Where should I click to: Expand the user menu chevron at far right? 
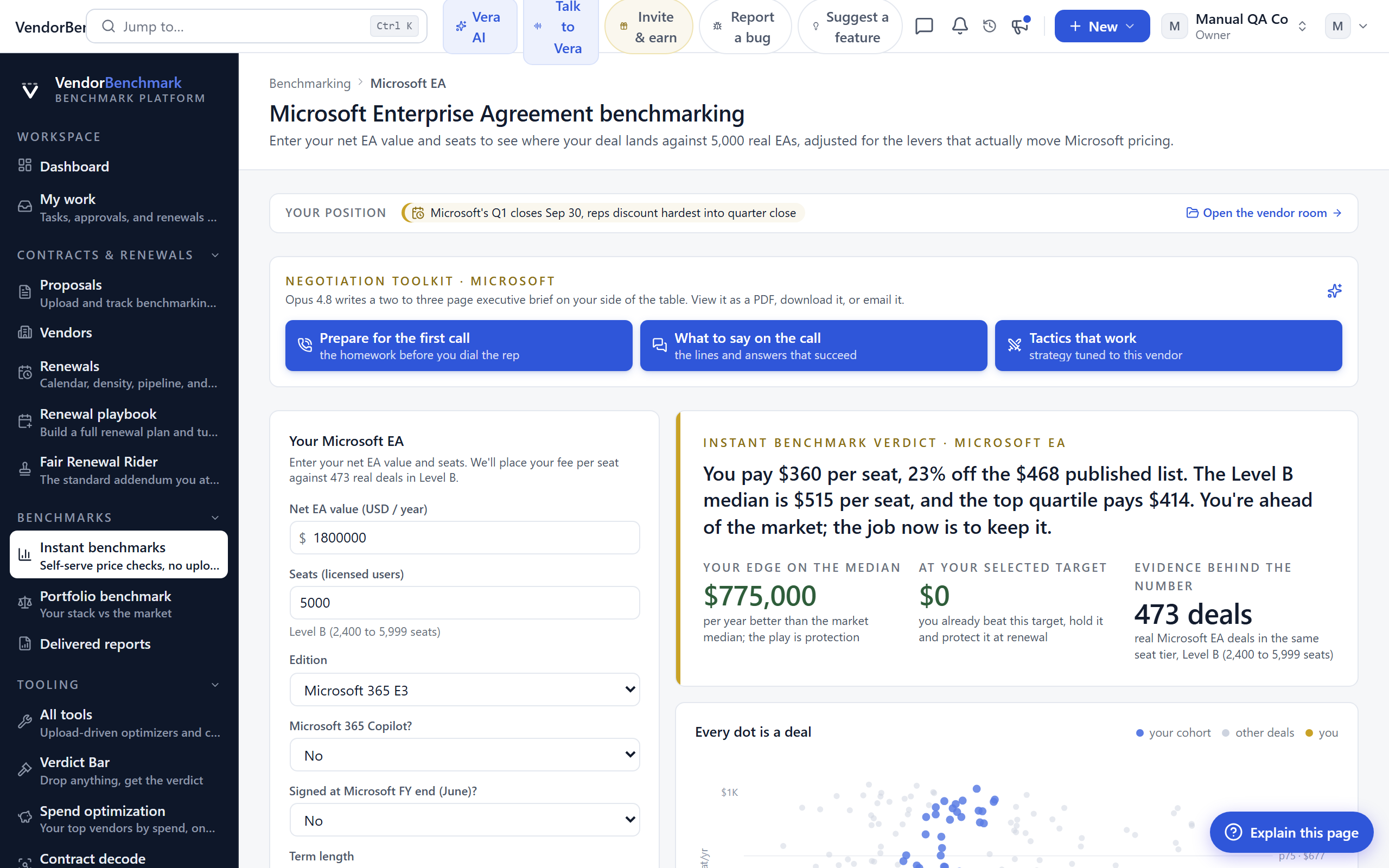1363,27
